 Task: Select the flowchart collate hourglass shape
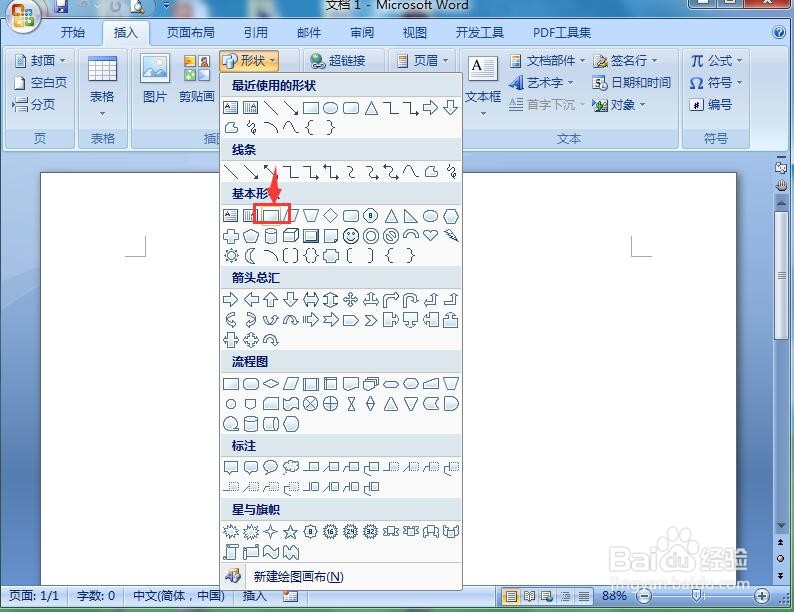(351, 404)
